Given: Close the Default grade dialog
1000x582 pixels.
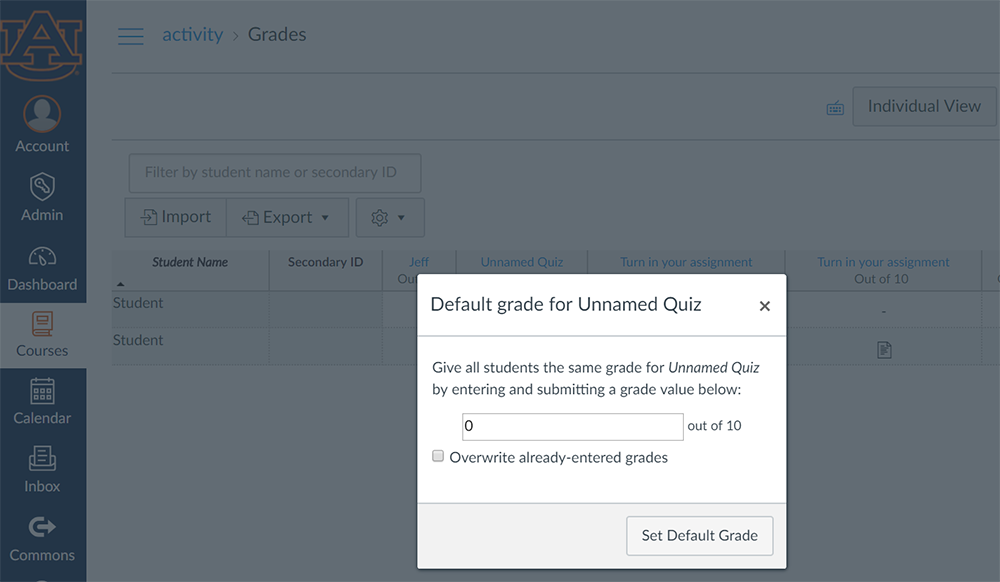Looking at the screenshot, I should (x=765, y=306).
